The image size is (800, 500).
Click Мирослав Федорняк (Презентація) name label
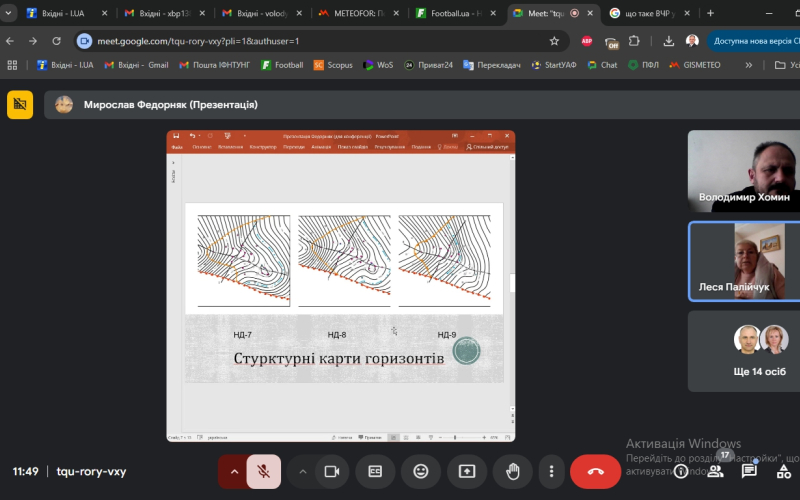click(x=170, y=105)
